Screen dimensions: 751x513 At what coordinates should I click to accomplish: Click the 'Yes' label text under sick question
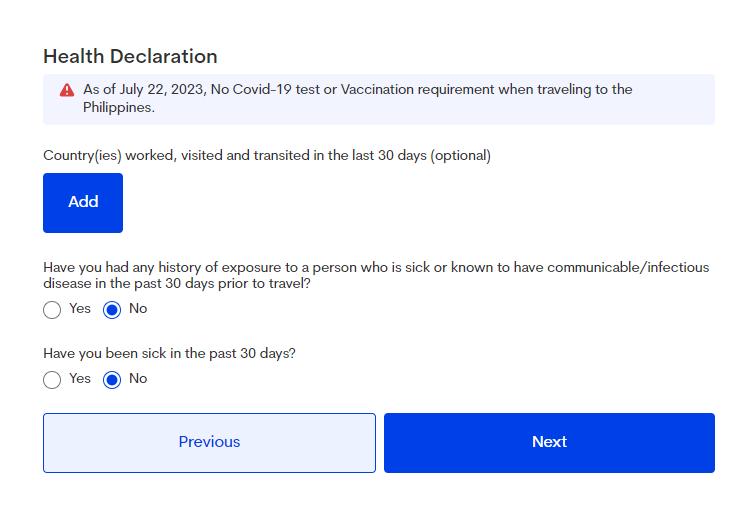tap(80, 378)
